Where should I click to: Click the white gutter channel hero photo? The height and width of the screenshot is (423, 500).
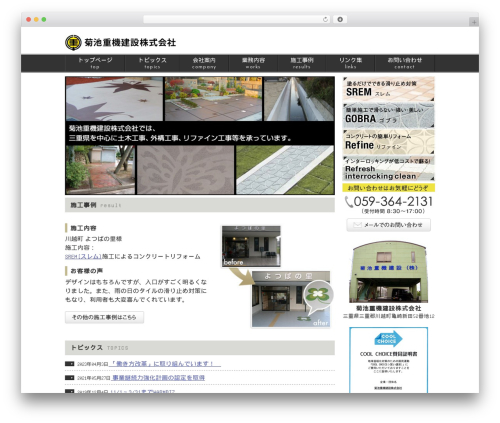[x=299, y=99]
